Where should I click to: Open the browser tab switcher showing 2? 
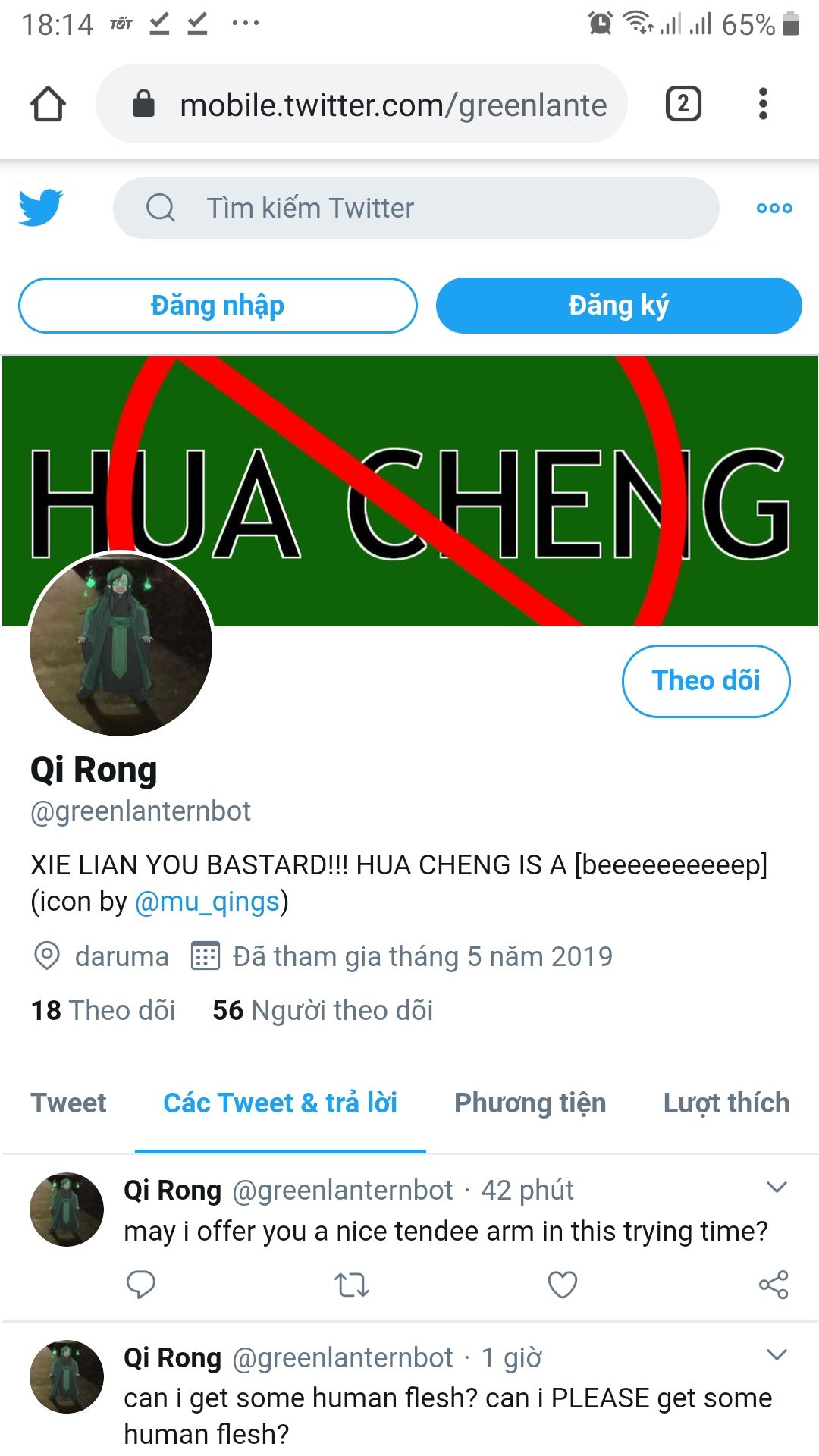(x=683, y=104)
